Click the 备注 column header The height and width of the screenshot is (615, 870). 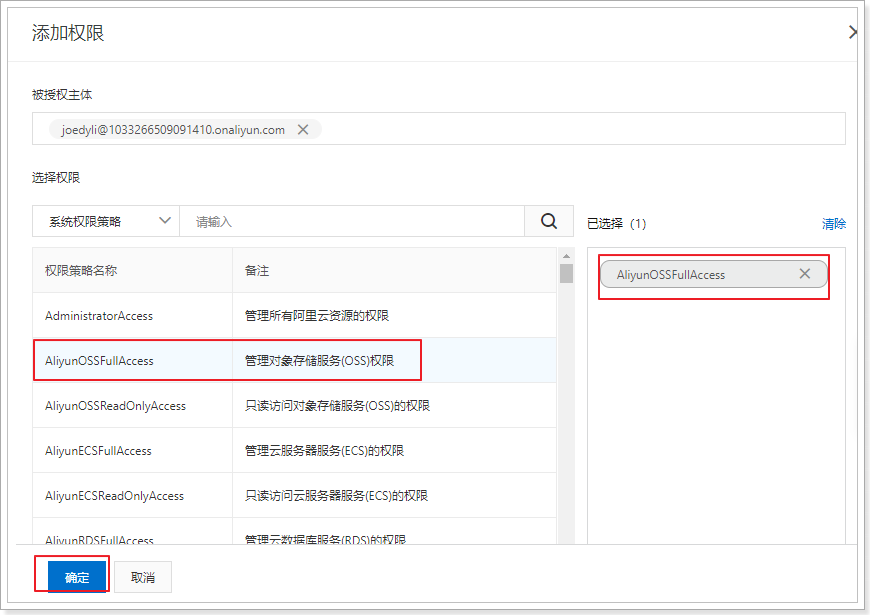click(x=257, y=271)
